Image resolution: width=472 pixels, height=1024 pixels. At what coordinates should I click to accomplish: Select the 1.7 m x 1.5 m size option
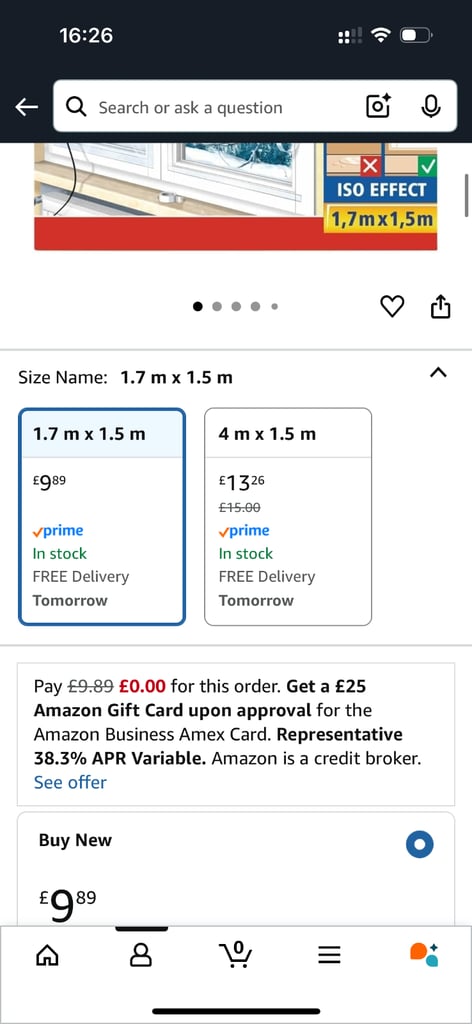tap(102, 517)
